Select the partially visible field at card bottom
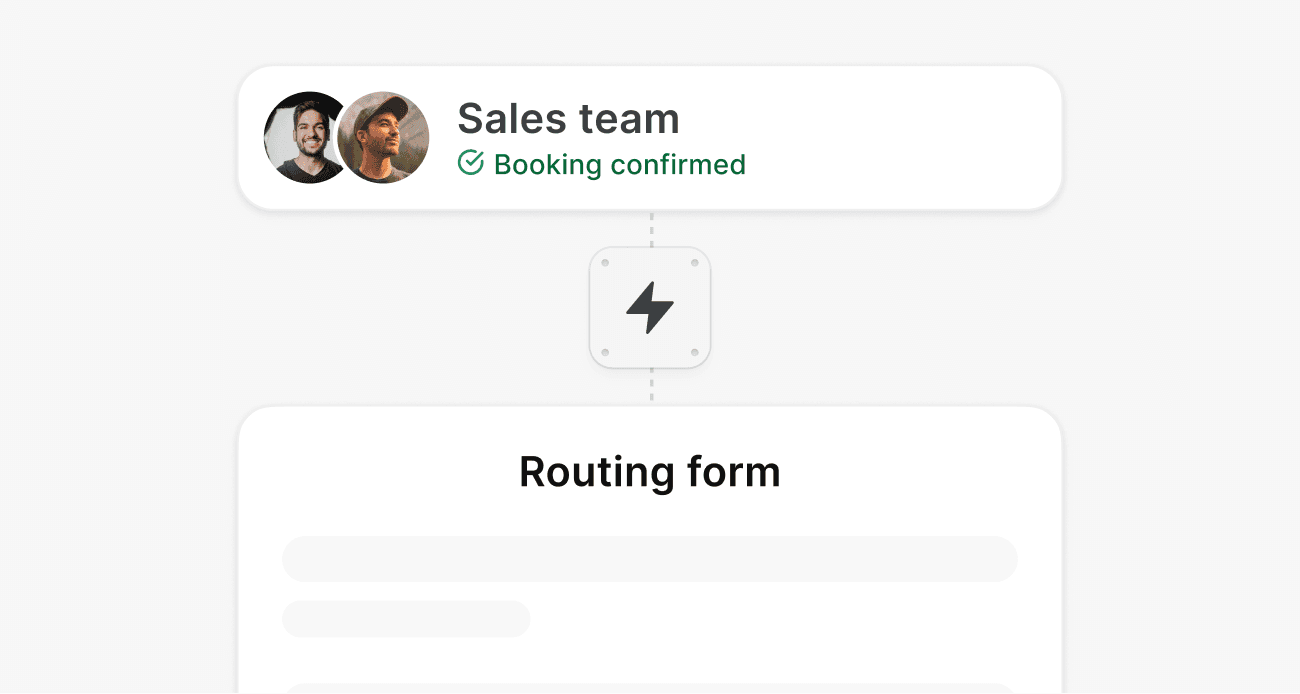Screen dimensions: 1300x694 (x=650, y=688)
